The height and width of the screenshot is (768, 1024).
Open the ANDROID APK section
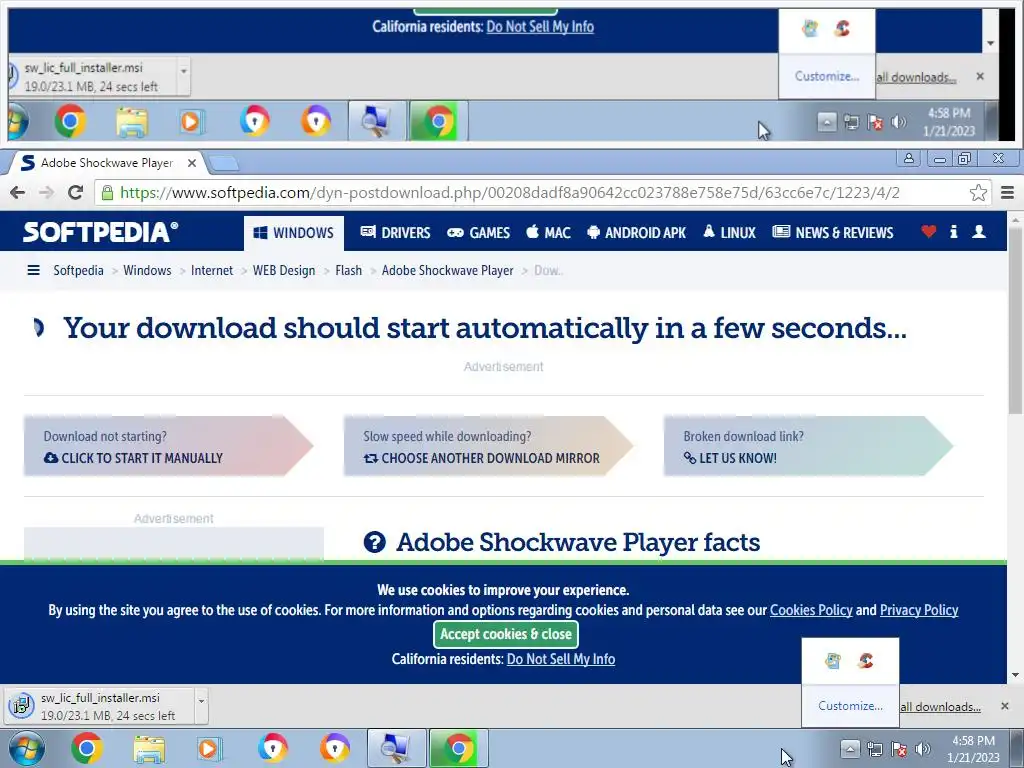637,232
